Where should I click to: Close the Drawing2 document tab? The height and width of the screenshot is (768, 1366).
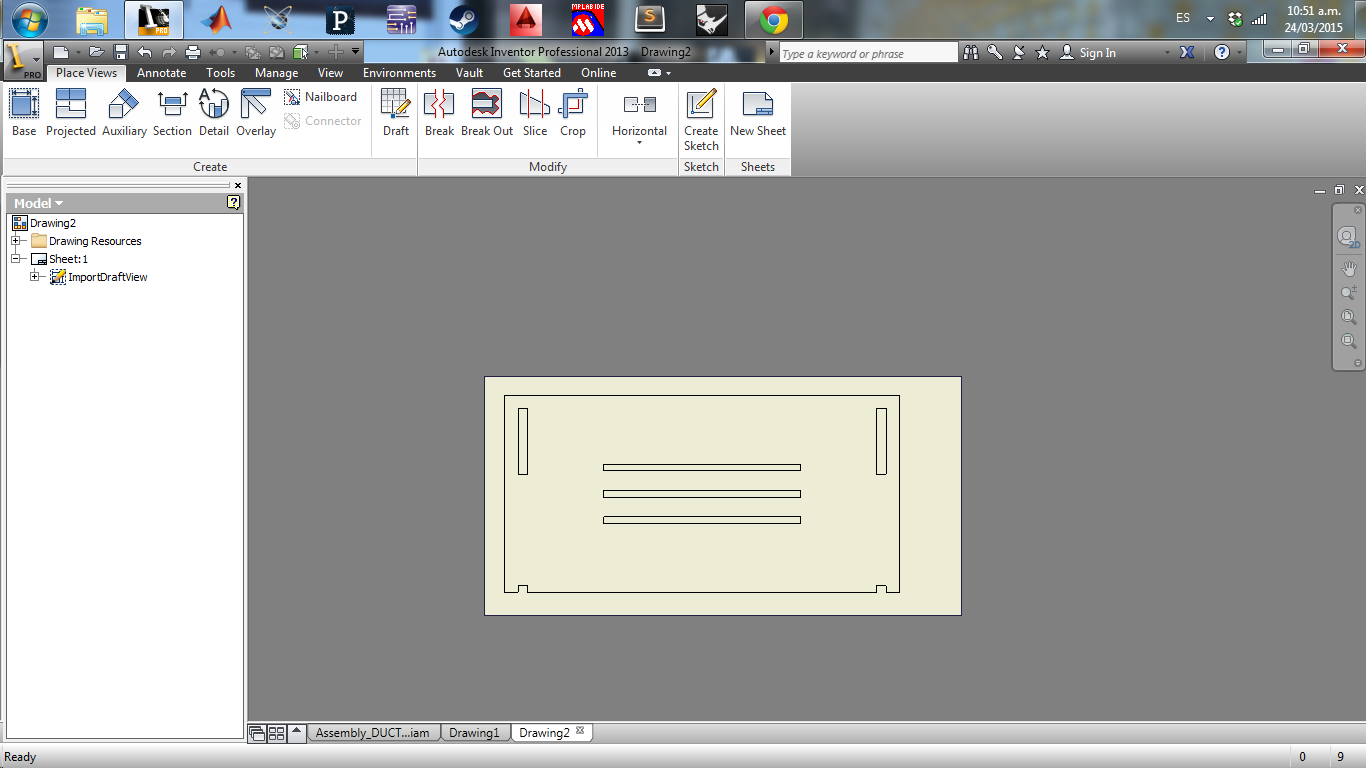pyautogui.click(x=580, y=731)
